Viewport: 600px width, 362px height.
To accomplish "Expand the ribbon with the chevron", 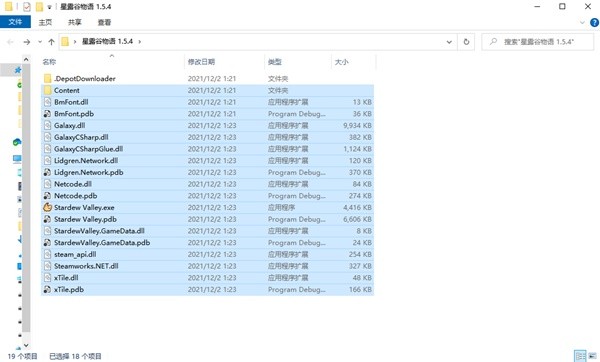I will click(582, 23).
